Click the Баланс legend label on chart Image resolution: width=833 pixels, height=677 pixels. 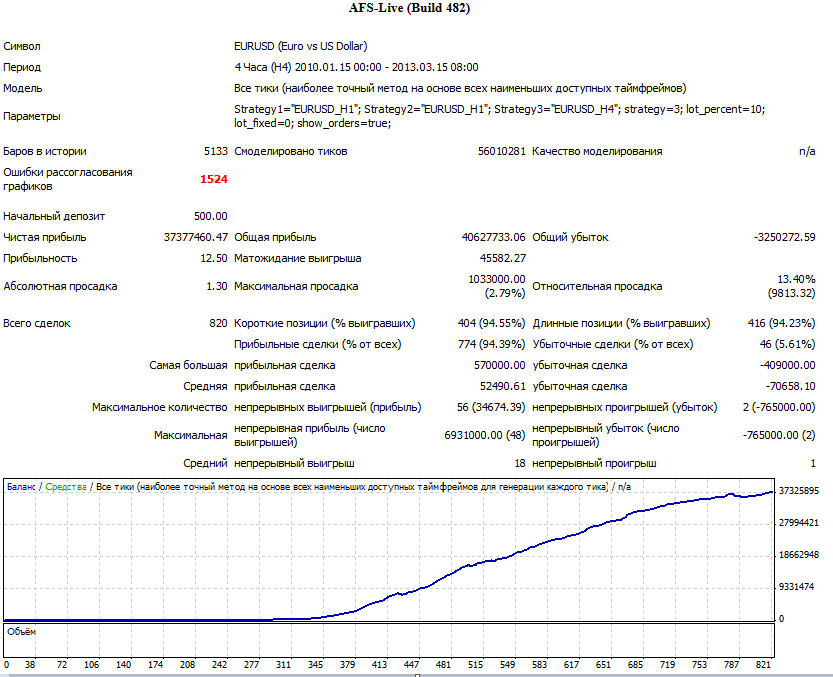pyautogui.click(x=21, y=487)
